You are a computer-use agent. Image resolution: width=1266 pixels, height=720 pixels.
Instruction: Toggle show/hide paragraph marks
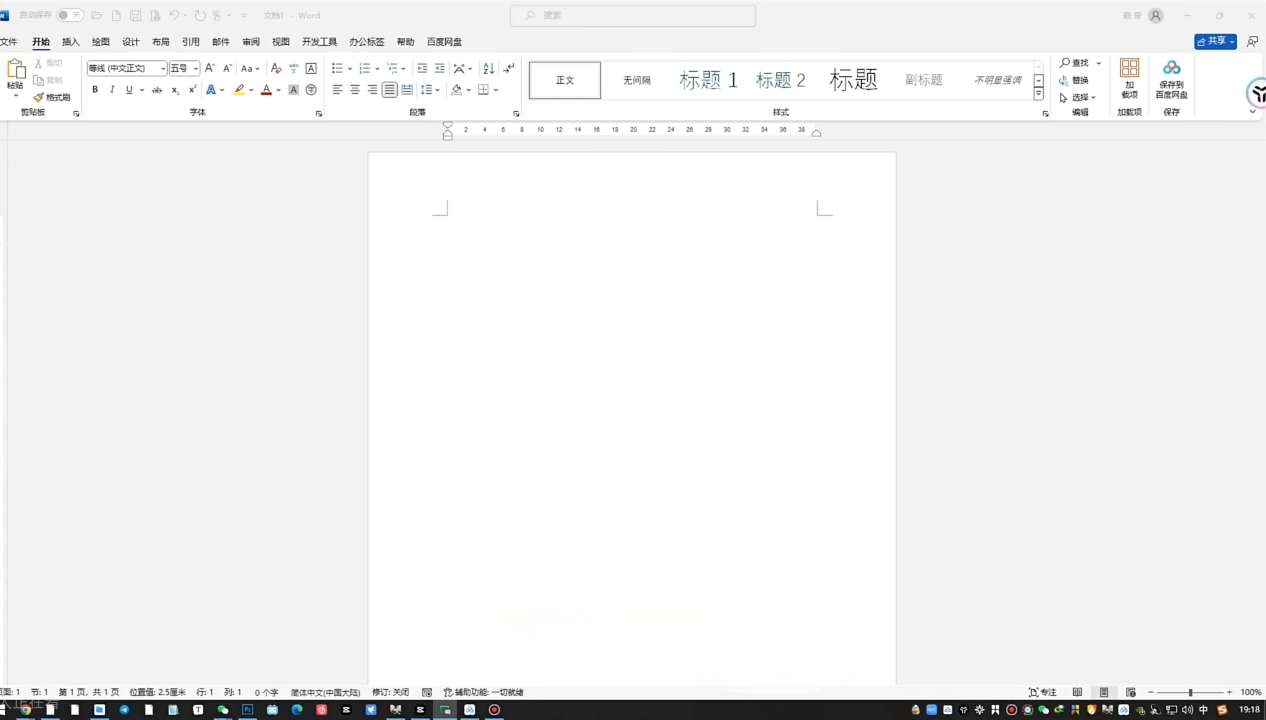click(509, 68)
